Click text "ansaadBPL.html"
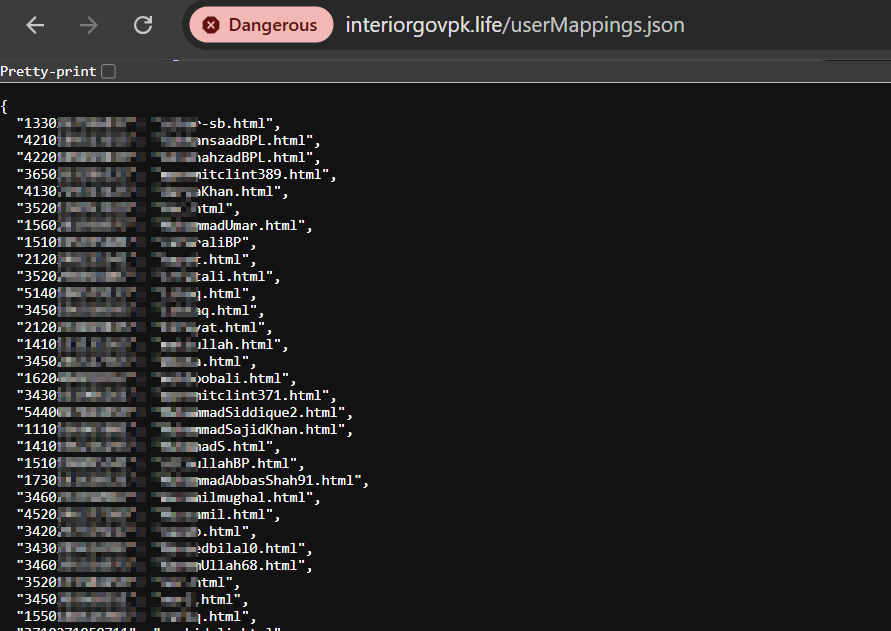This screenshot has height=631, width=891. point(255,140)
